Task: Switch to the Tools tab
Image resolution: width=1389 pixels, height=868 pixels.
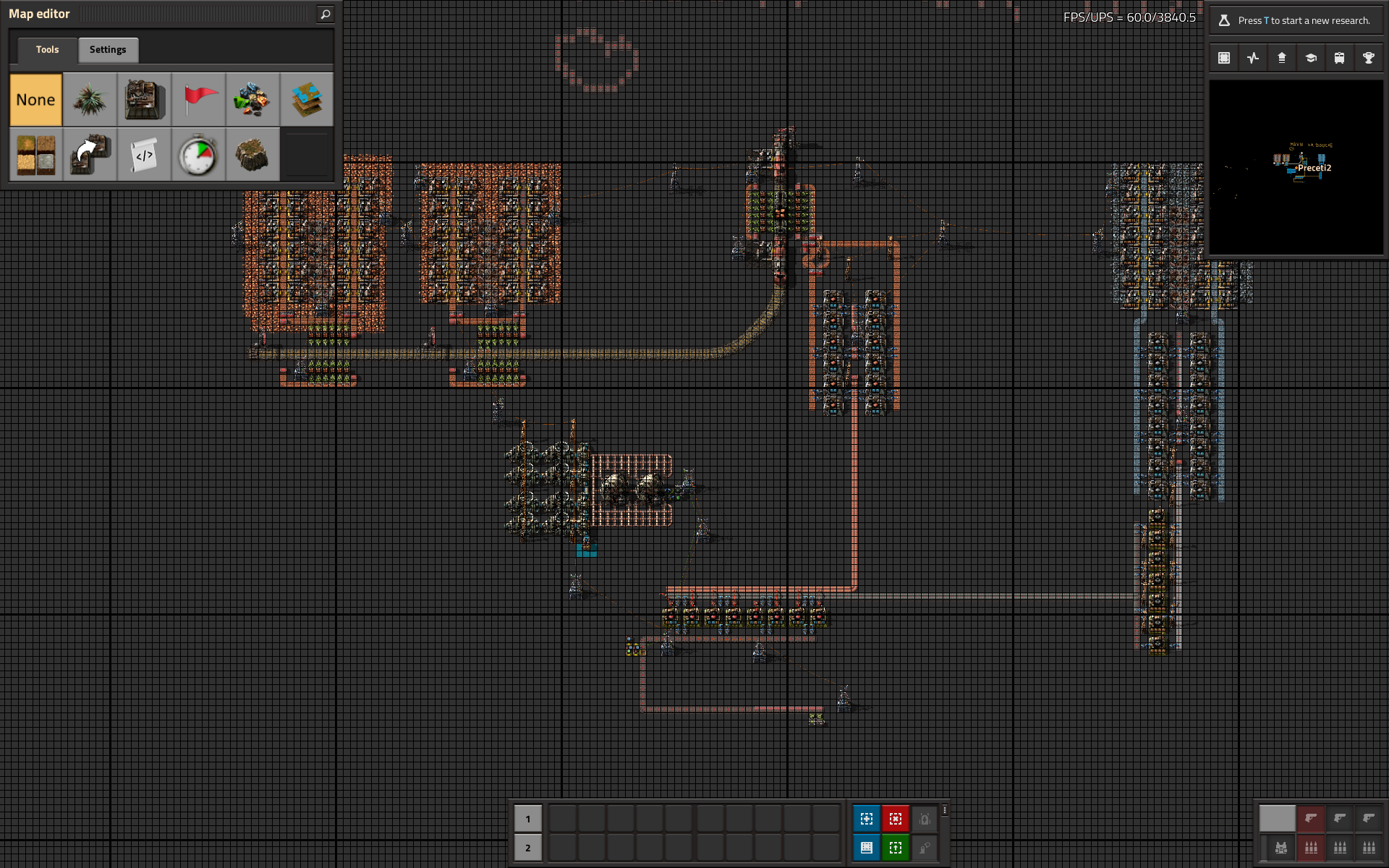Action: coord(47,50)
